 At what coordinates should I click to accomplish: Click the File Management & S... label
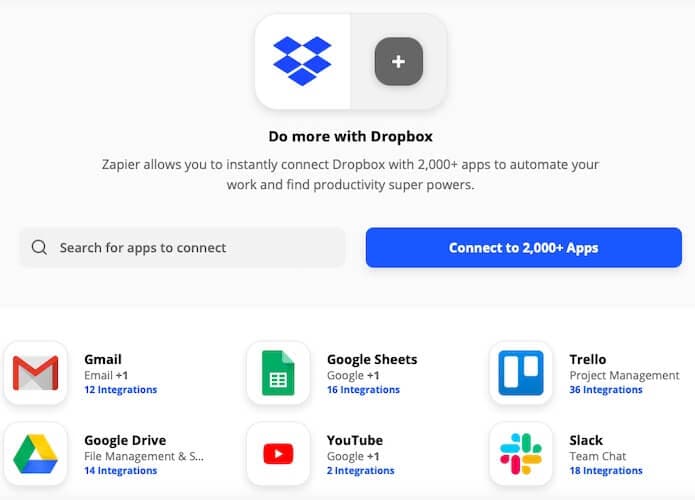click(x=144, y=456)
